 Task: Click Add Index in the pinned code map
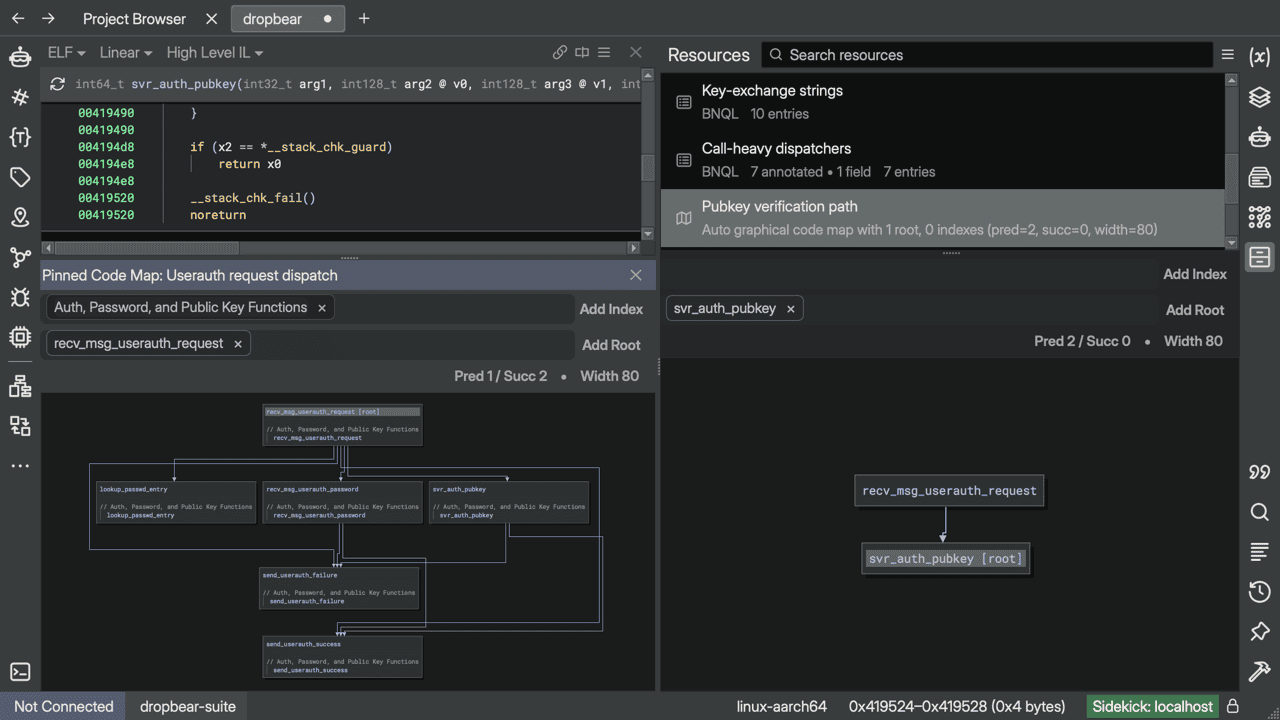click(x=611, y=309)
